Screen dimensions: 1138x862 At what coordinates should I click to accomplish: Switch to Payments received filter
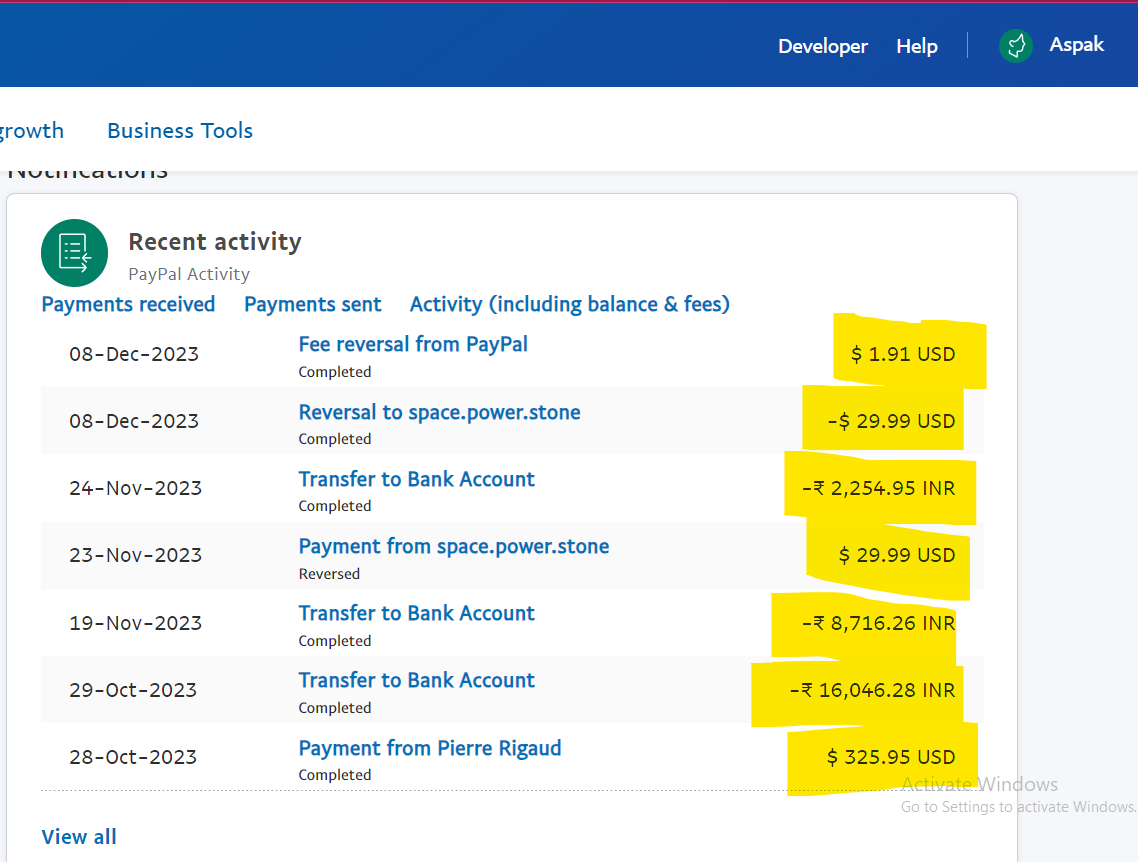point(128,304)
